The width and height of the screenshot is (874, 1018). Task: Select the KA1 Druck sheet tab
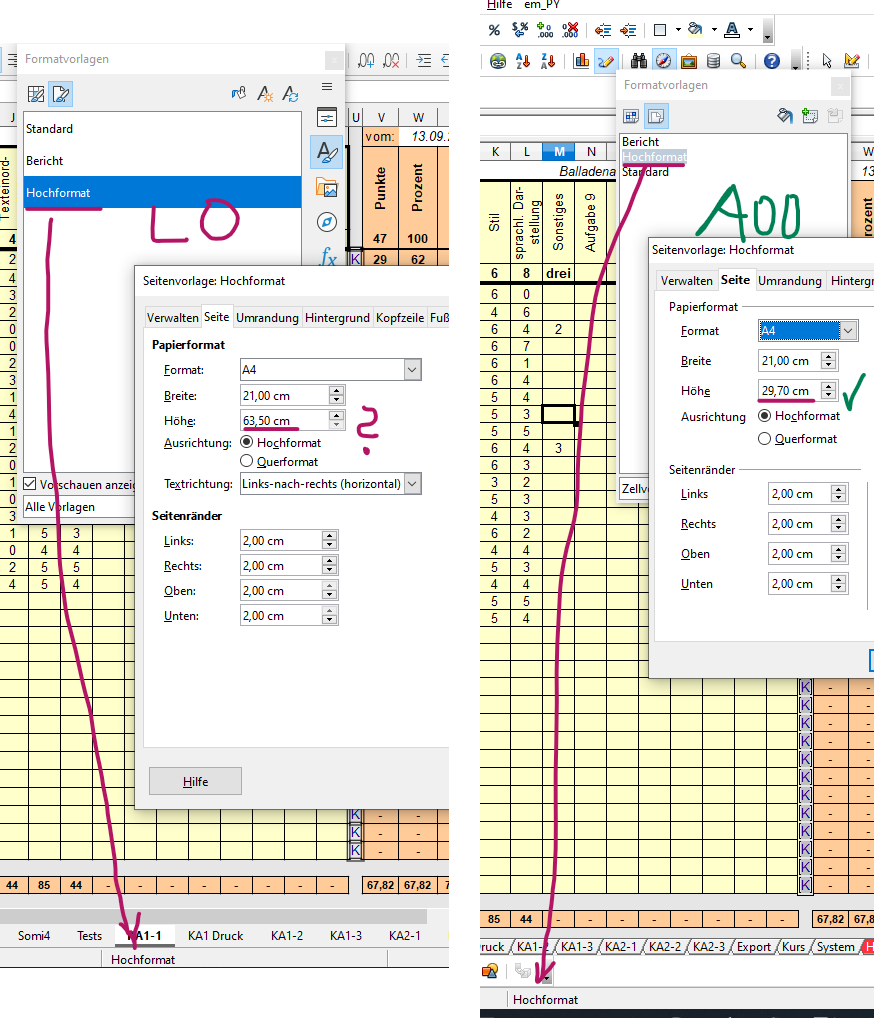point(215,936)
